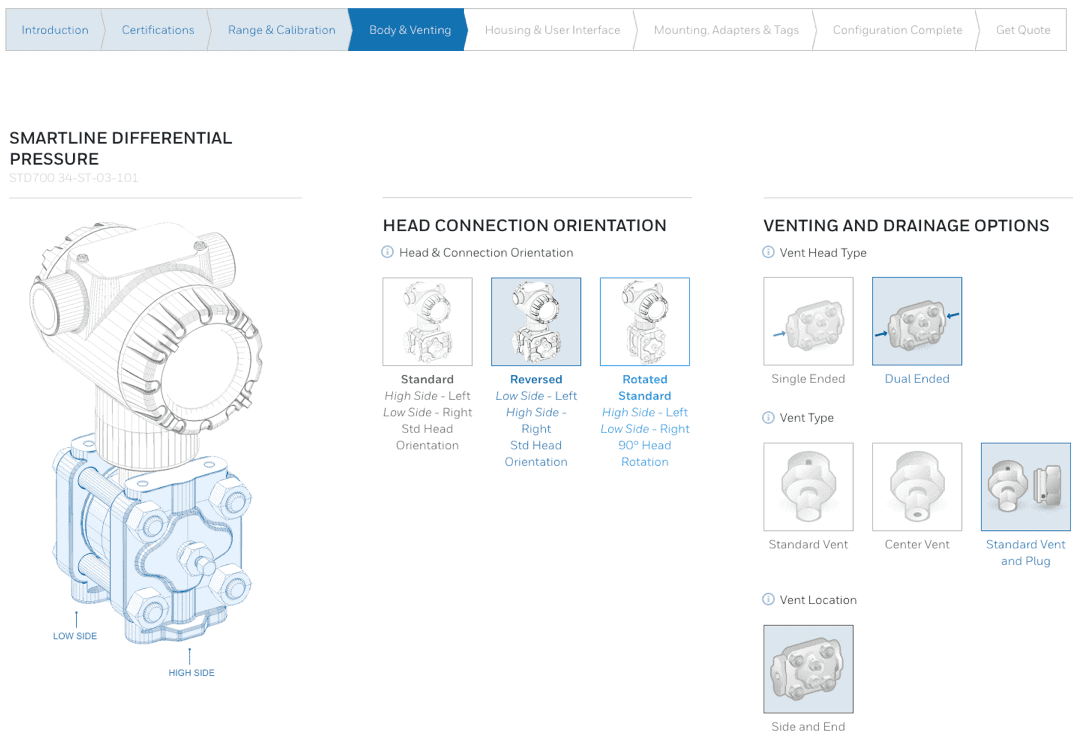Open the Introduction step tab
The image size is (1073, 738).
(55, 30)
